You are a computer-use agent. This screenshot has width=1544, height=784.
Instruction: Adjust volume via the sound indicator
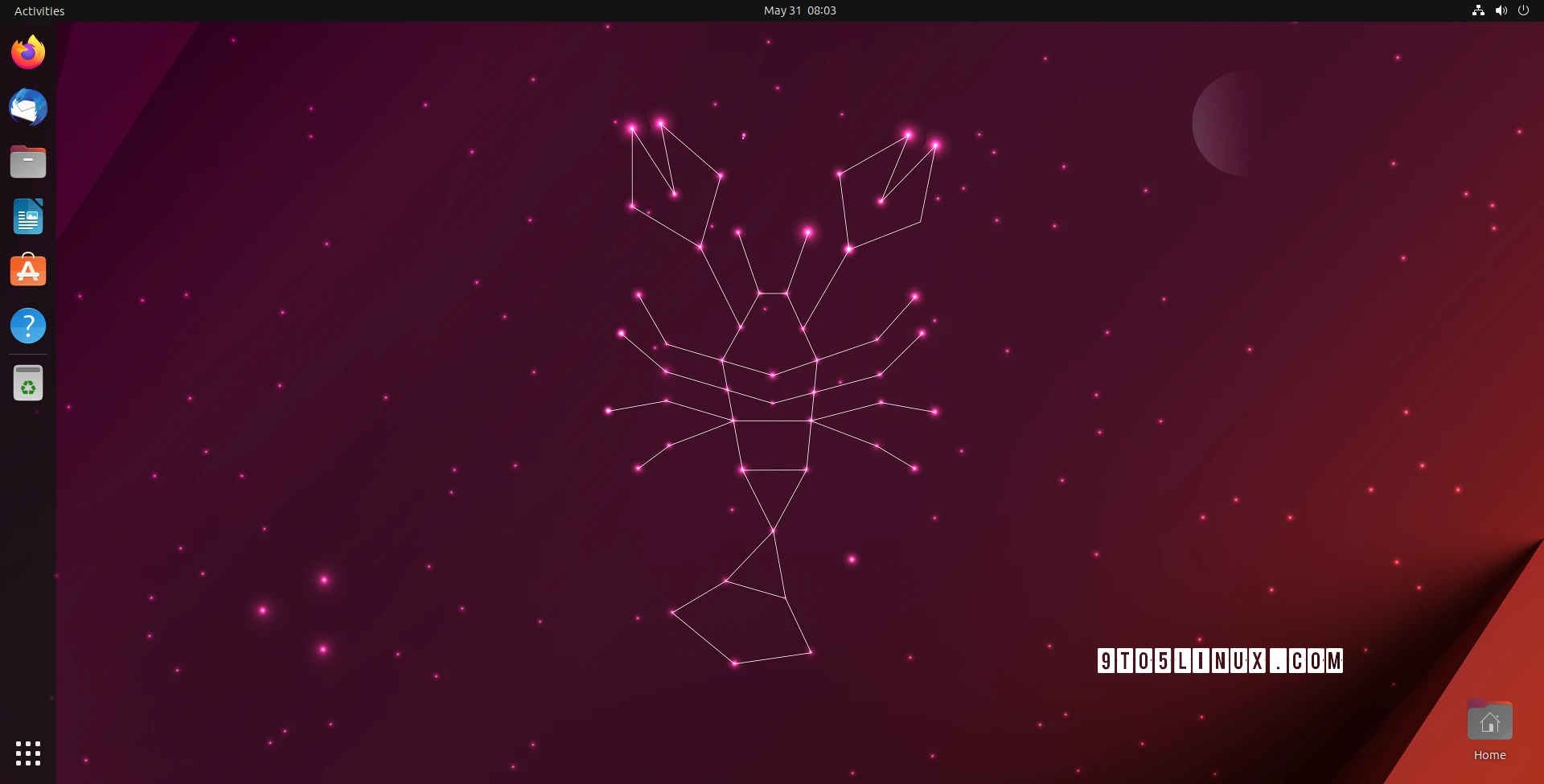[x=1501, y=10]
